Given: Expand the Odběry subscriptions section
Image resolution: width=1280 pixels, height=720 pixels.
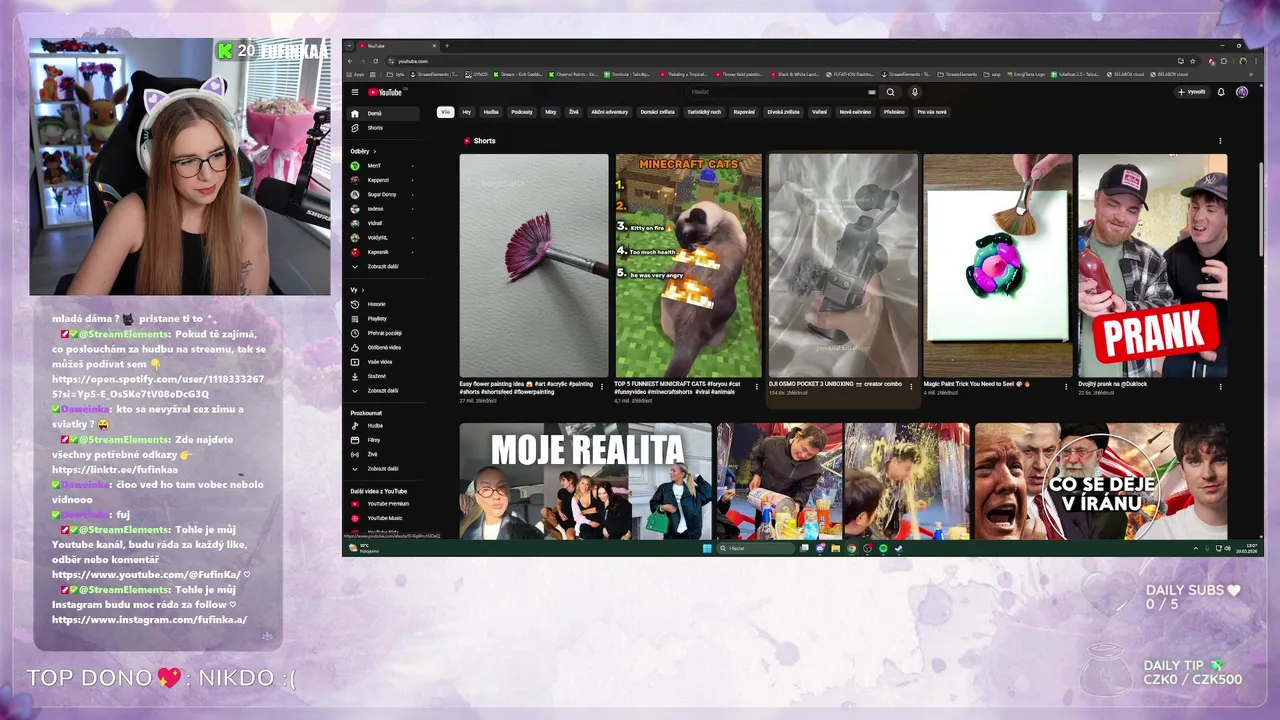Looking at the screenshot, I should (x=363, y=151).
